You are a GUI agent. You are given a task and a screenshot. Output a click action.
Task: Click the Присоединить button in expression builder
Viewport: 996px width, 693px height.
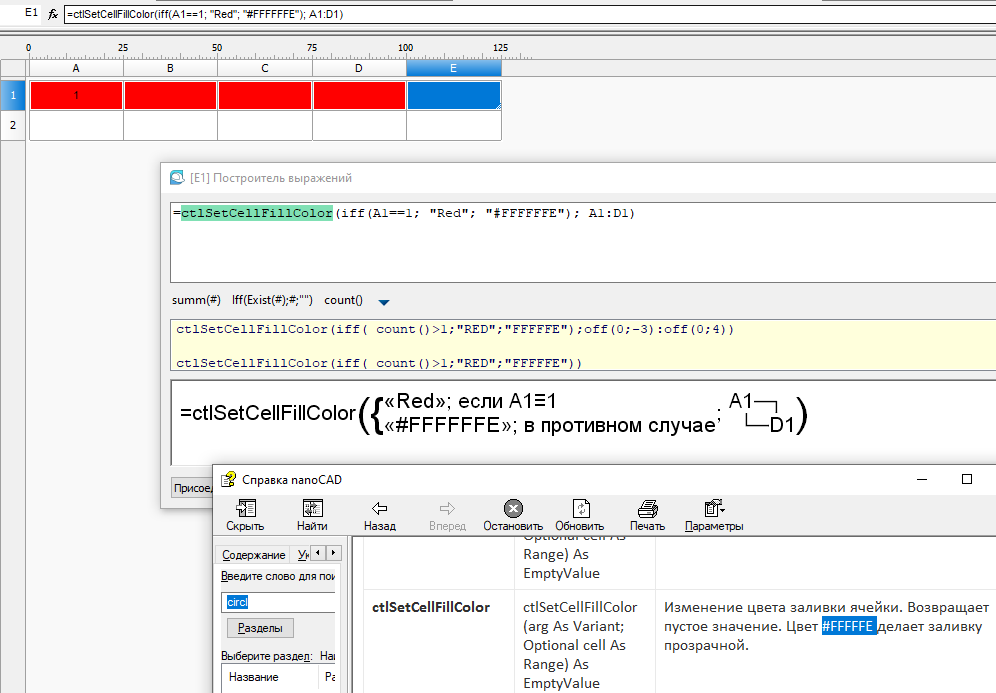[x=192, y=488]
